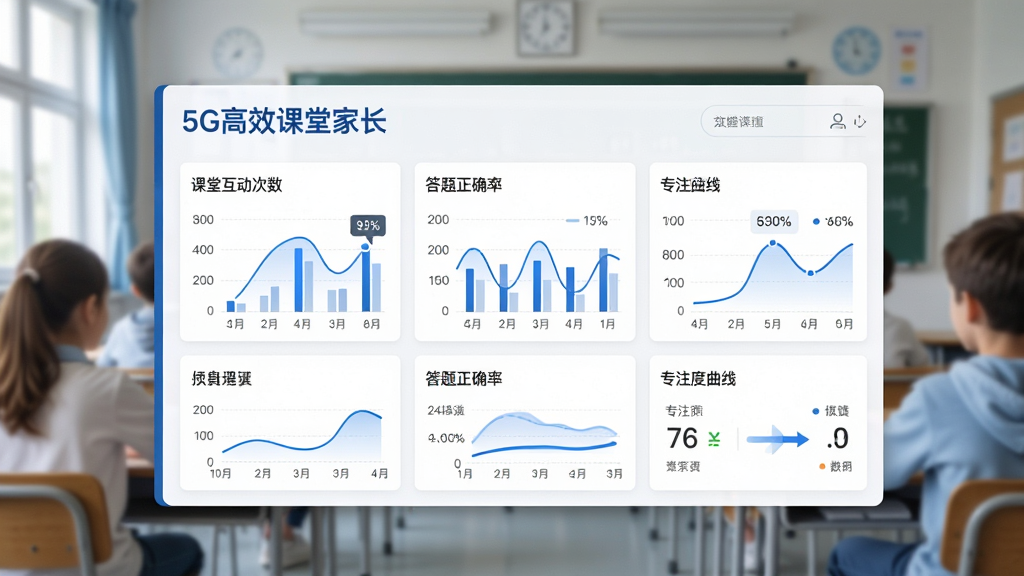Click the blue legend dot in 专注度曲线 card

click(816, 411)
